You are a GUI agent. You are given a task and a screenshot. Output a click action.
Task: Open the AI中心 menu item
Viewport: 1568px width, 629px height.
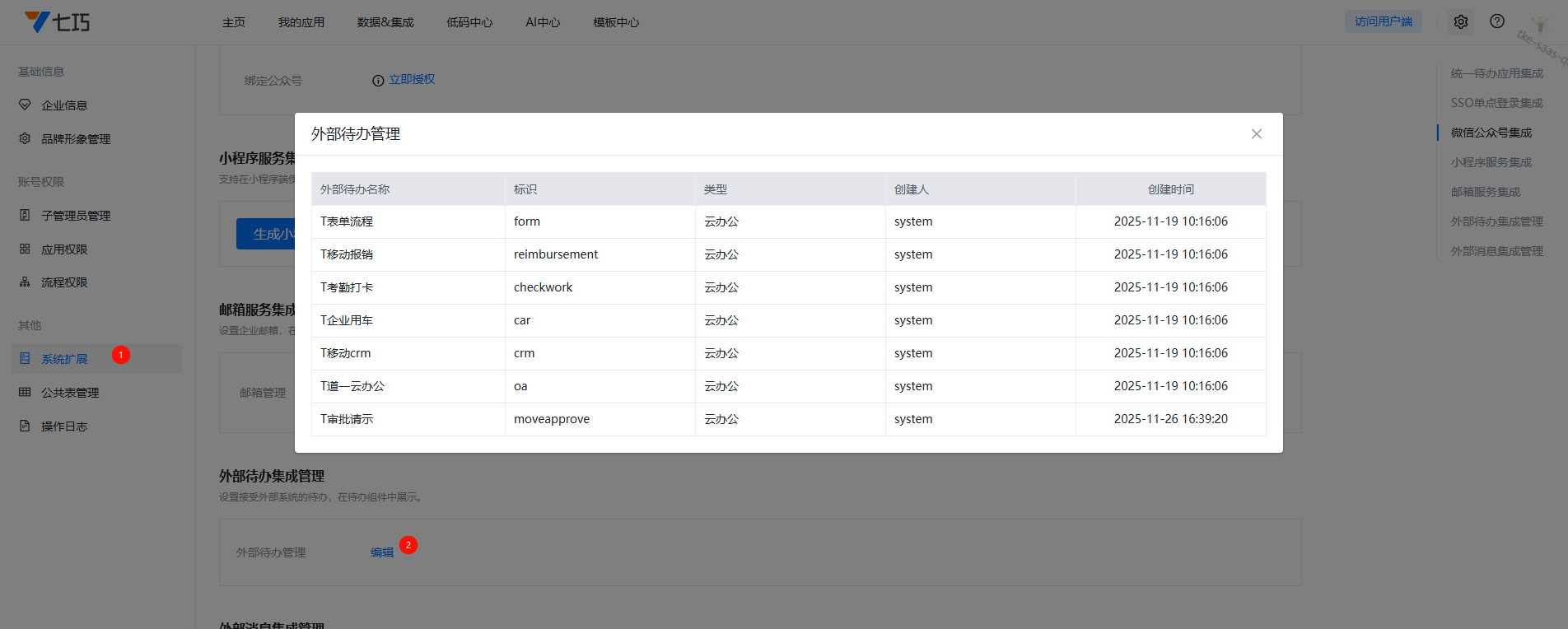[x=543, y=22]
